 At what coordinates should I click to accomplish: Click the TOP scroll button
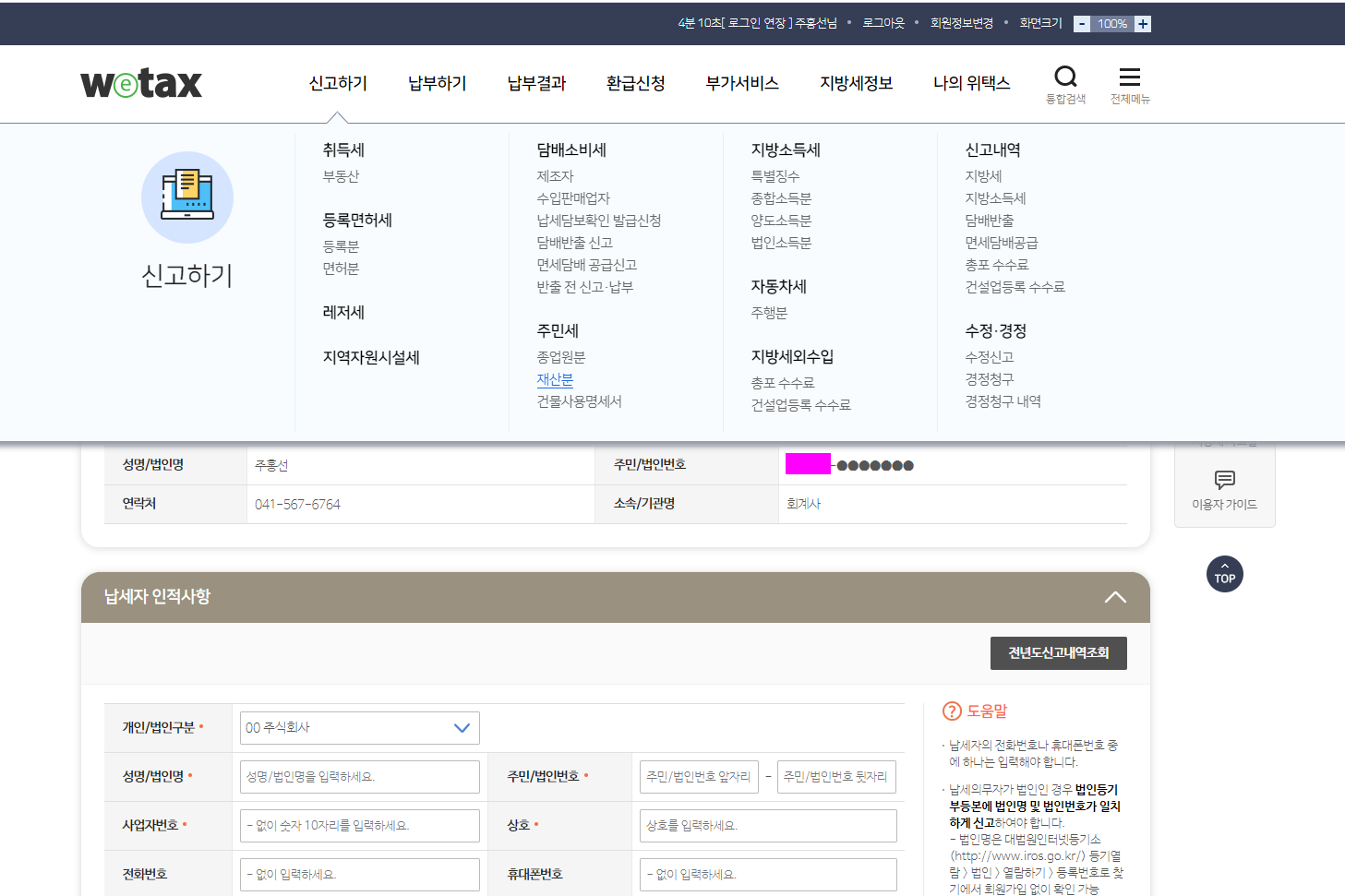pos(1224,574)
